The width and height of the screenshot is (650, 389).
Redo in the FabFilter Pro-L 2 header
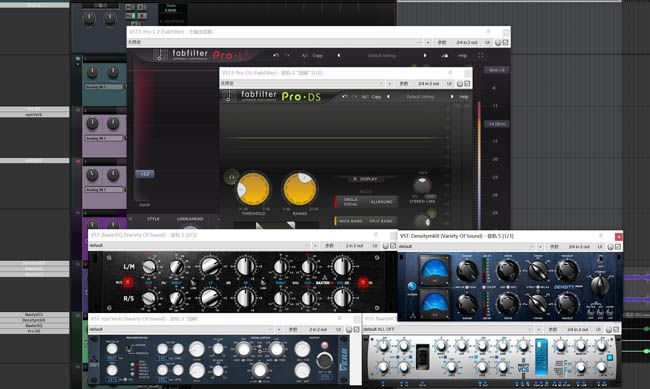[287, 55]
